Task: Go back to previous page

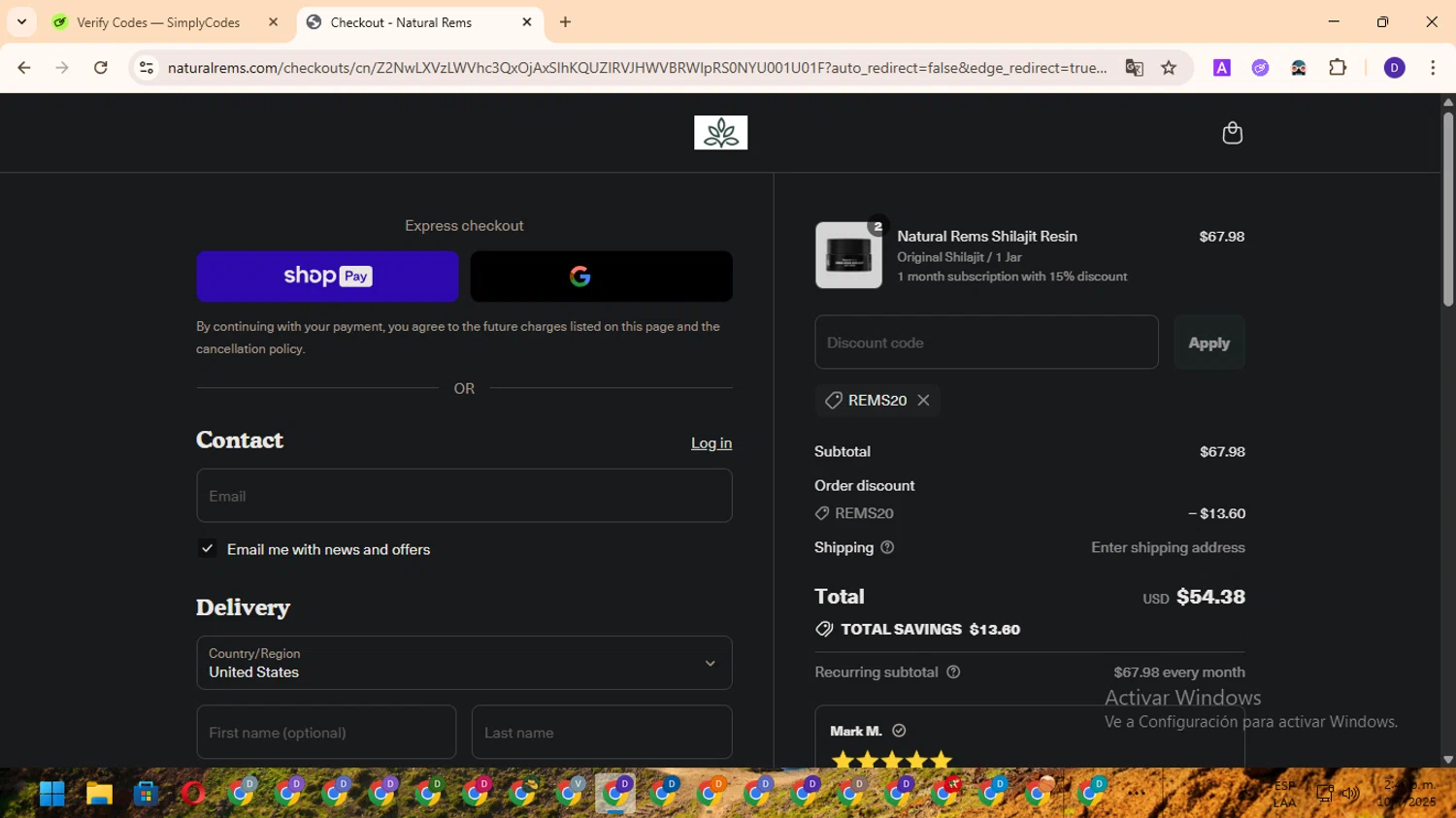Action: pyautogui.click(x=24, y=68)
